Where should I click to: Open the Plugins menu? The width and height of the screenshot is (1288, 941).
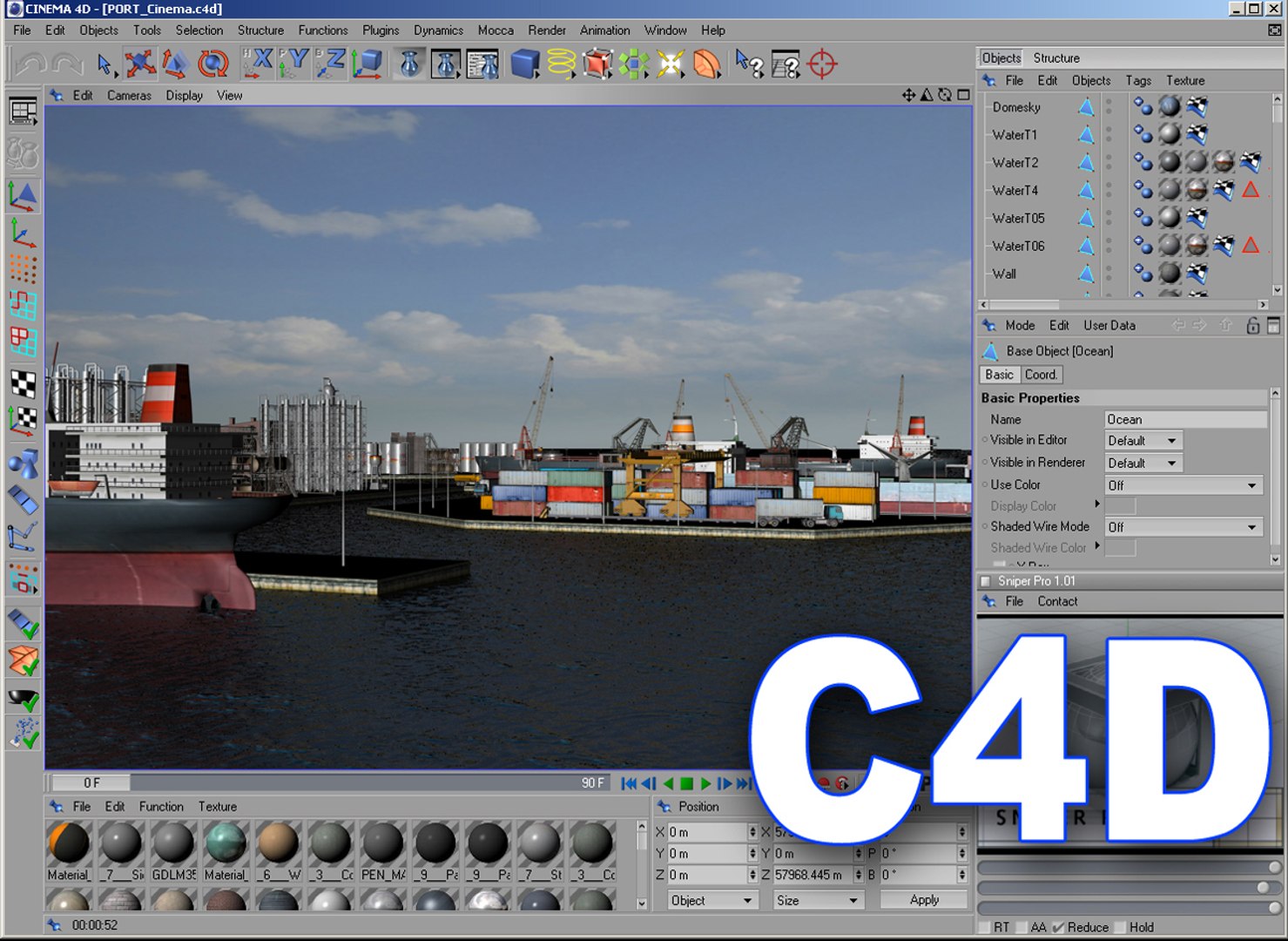point(381,30)
